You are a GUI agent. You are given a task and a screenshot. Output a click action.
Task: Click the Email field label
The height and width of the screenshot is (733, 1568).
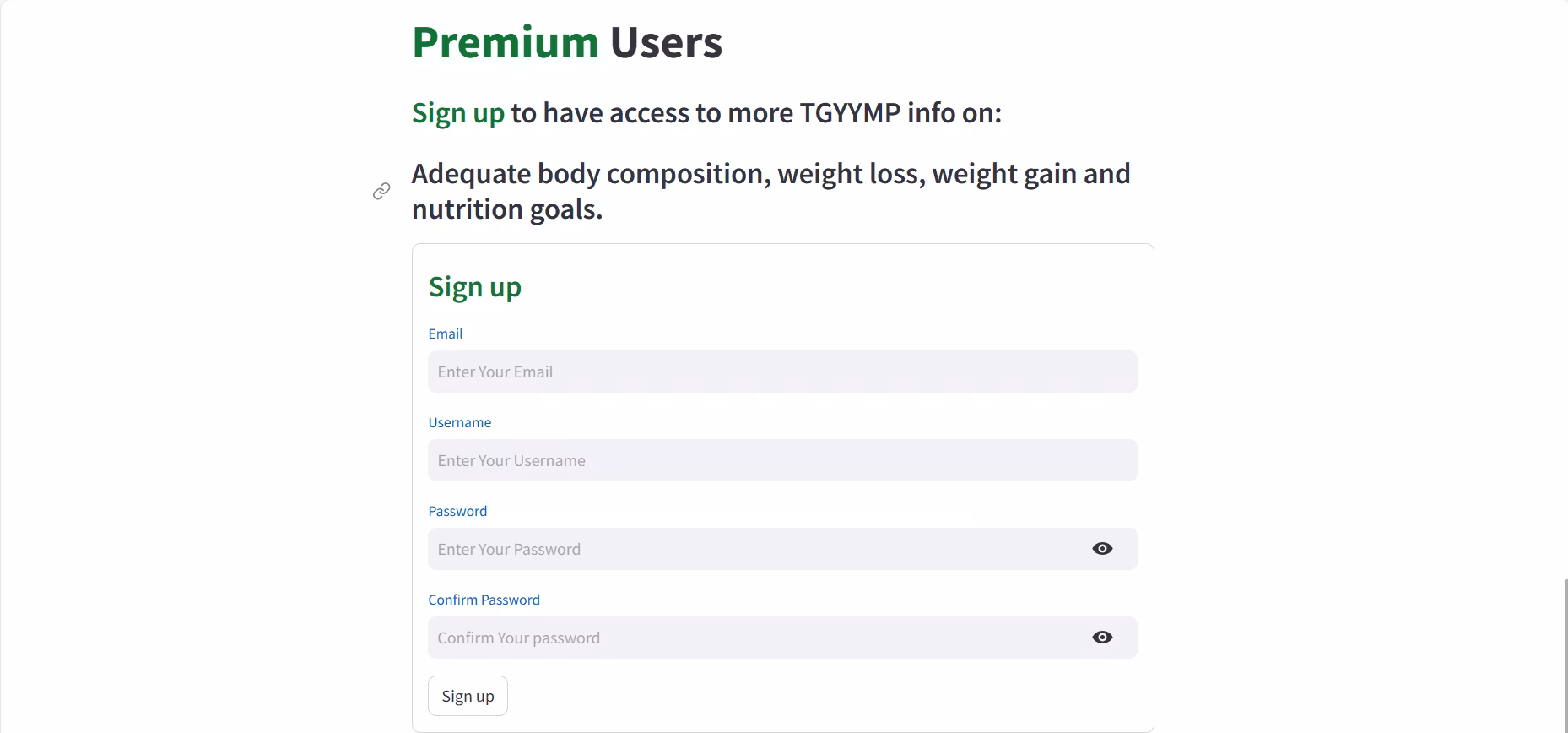click(446, 334)
